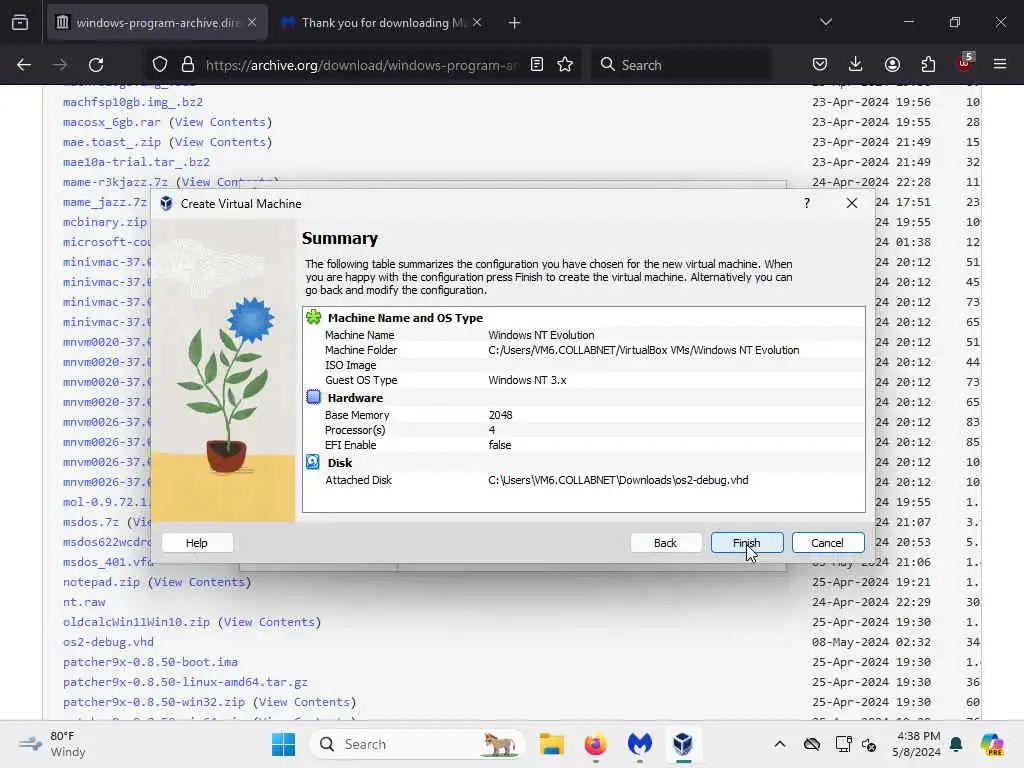The width and height of the screenshot is (1024, 768).
Task: Click the Hardware section icon
Action: click(x=314, y=397)
